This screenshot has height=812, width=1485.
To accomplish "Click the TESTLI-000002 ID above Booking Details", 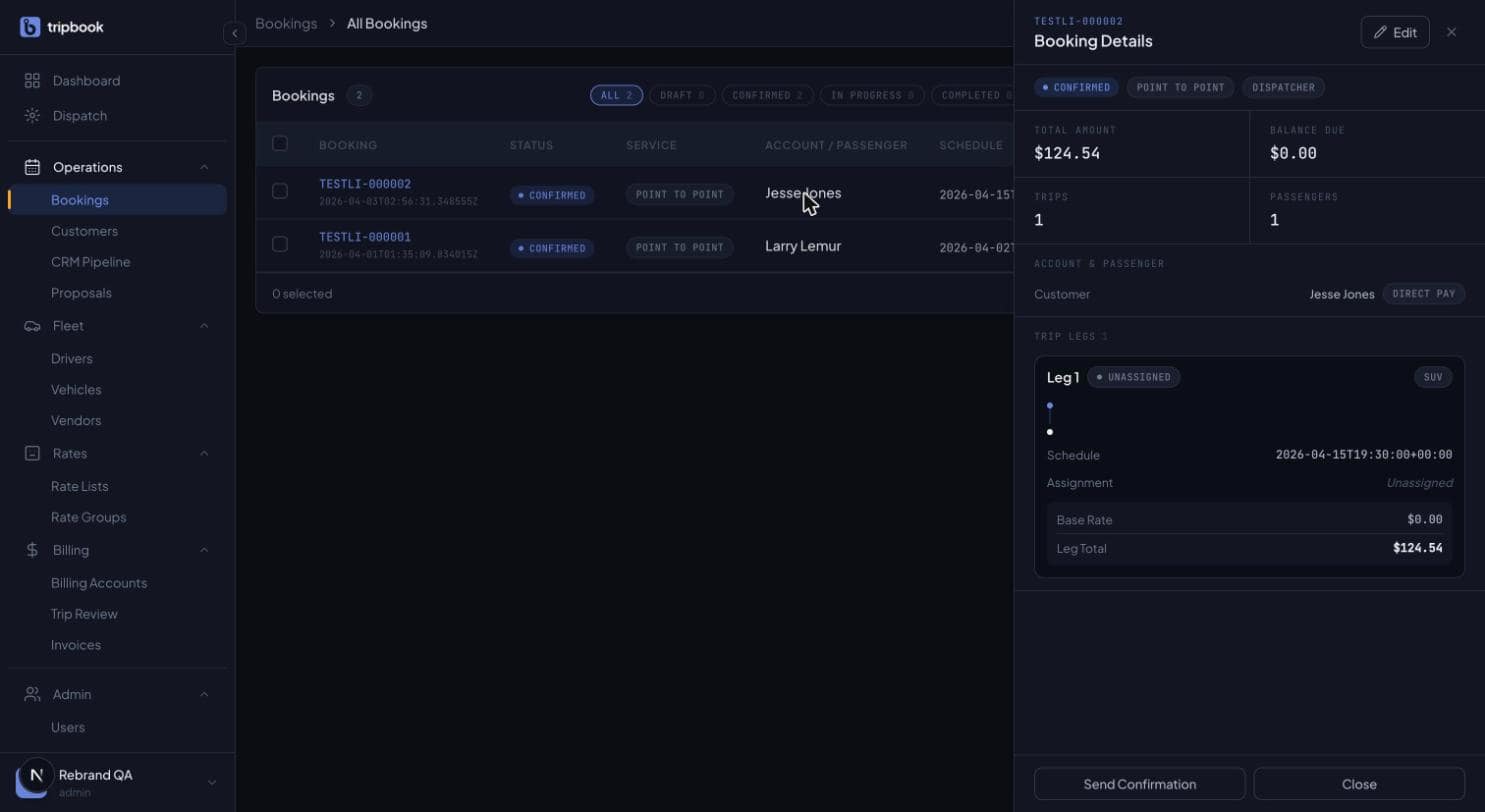I will coord(1078,21).
